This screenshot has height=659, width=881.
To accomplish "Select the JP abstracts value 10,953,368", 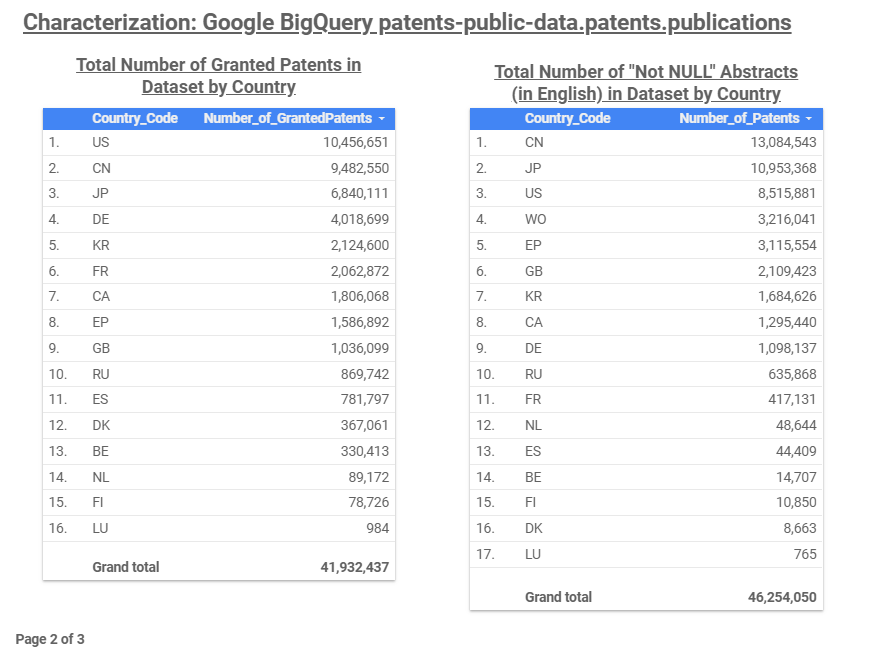I will 783,168.
